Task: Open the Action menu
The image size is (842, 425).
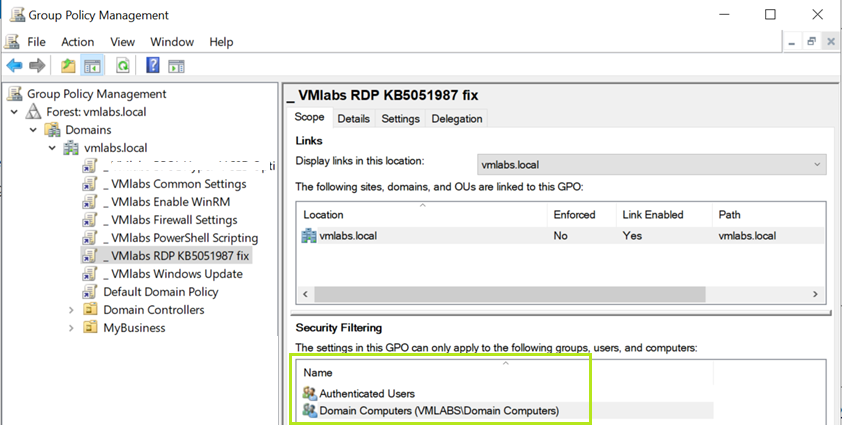Action: pos(77,42)
